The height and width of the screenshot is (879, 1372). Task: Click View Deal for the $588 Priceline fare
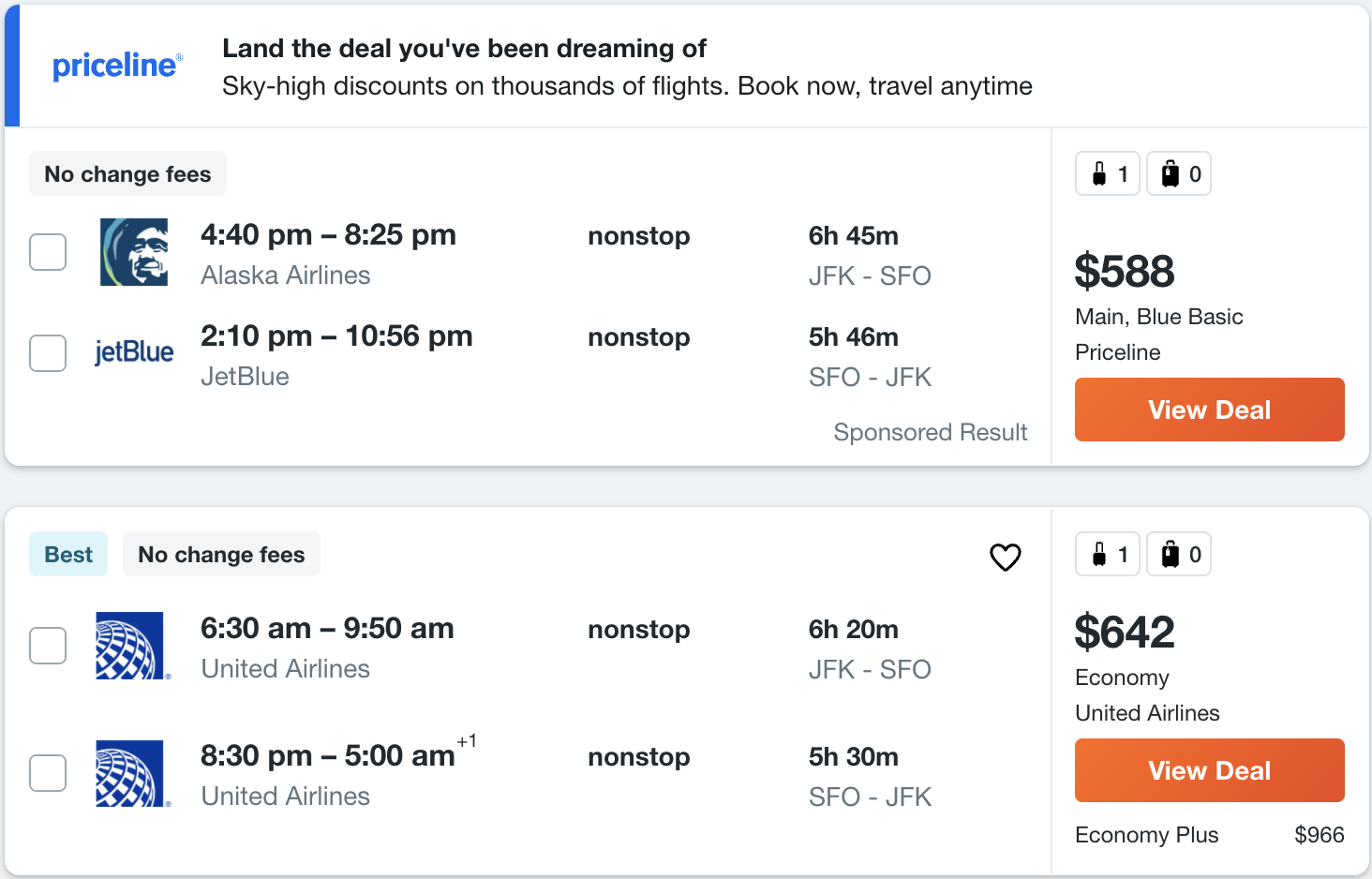[1209, 410]
